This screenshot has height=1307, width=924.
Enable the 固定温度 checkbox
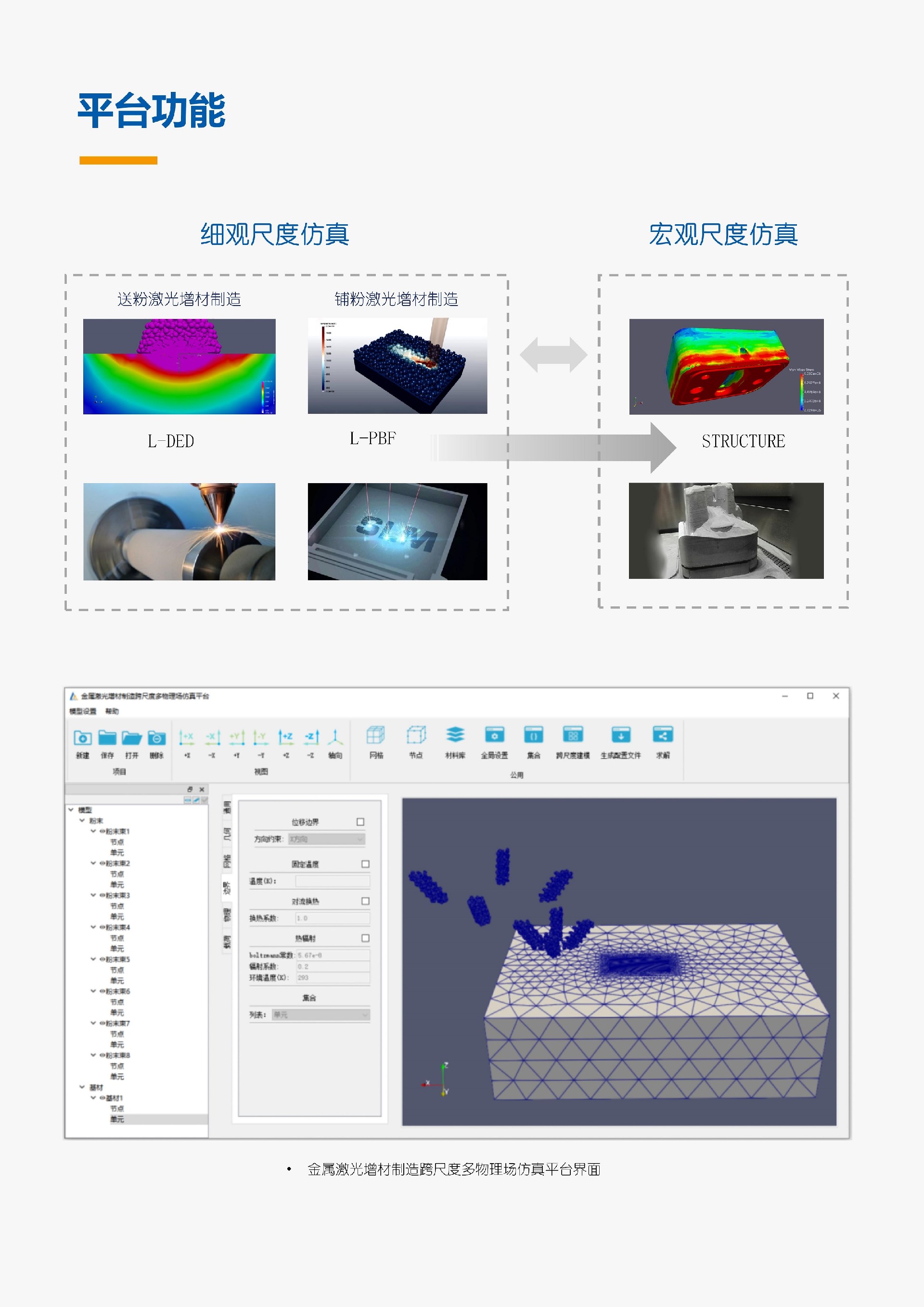click(x=365, y=864)
